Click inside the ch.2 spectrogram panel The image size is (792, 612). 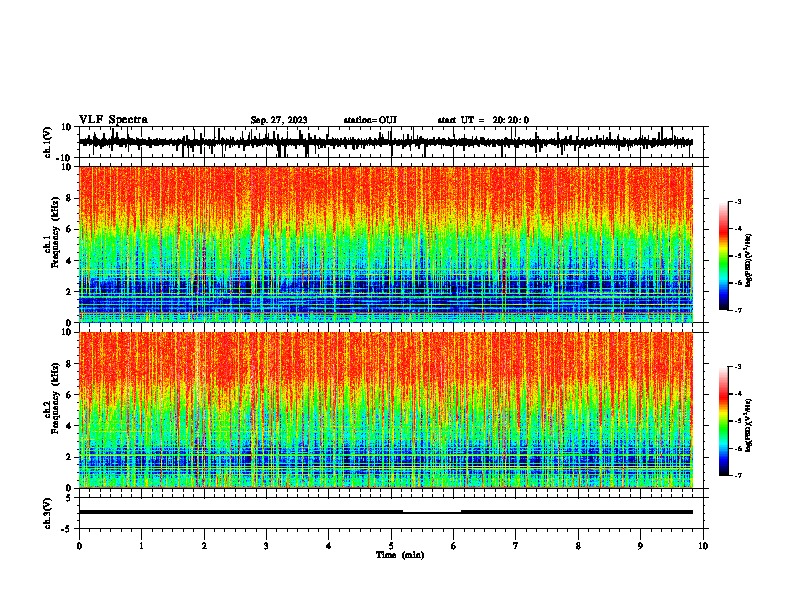pos(386,410)
